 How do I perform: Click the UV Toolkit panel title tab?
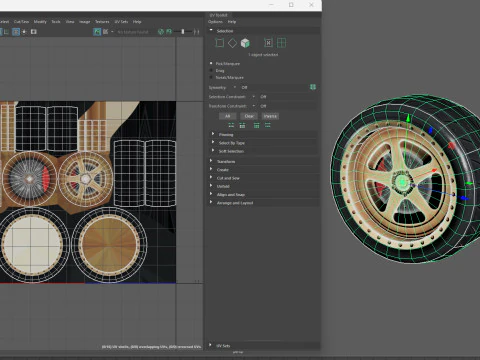[x=219, y=15]
